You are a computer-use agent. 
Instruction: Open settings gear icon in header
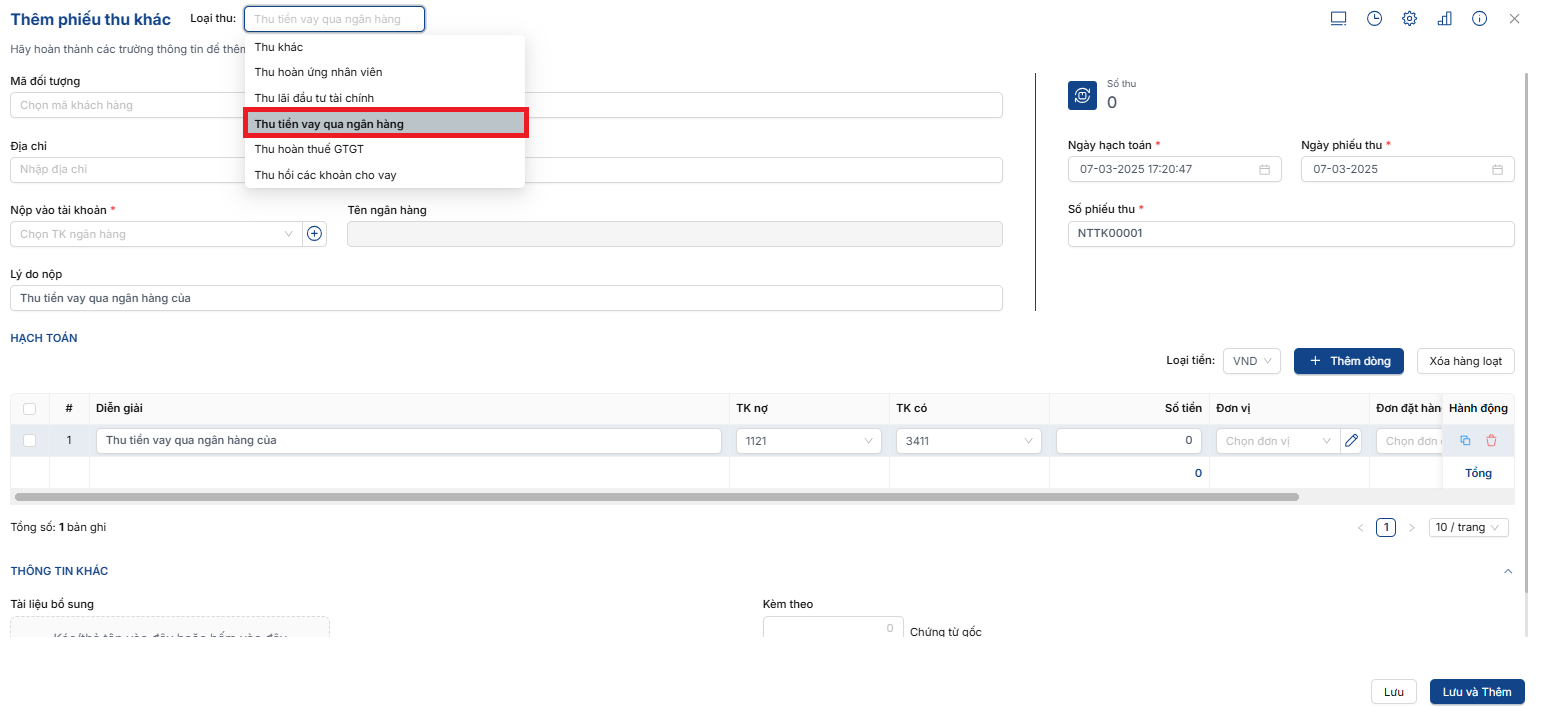1409,19
